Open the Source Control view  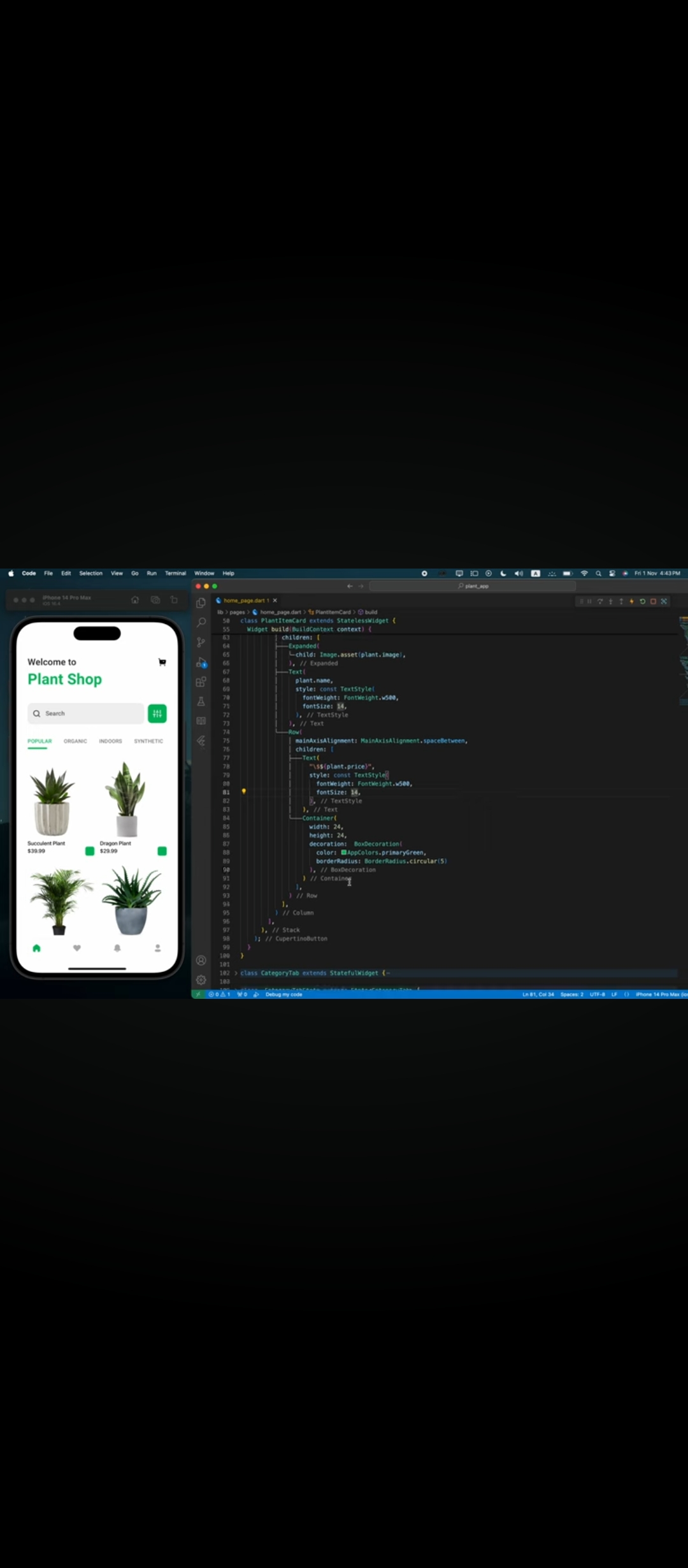(x=201, y=642)
